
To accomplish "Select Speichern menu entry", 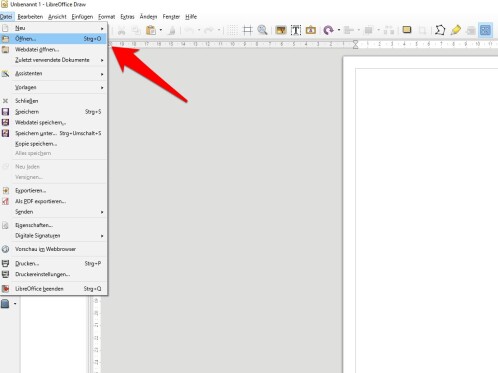I will pos(53,112).
